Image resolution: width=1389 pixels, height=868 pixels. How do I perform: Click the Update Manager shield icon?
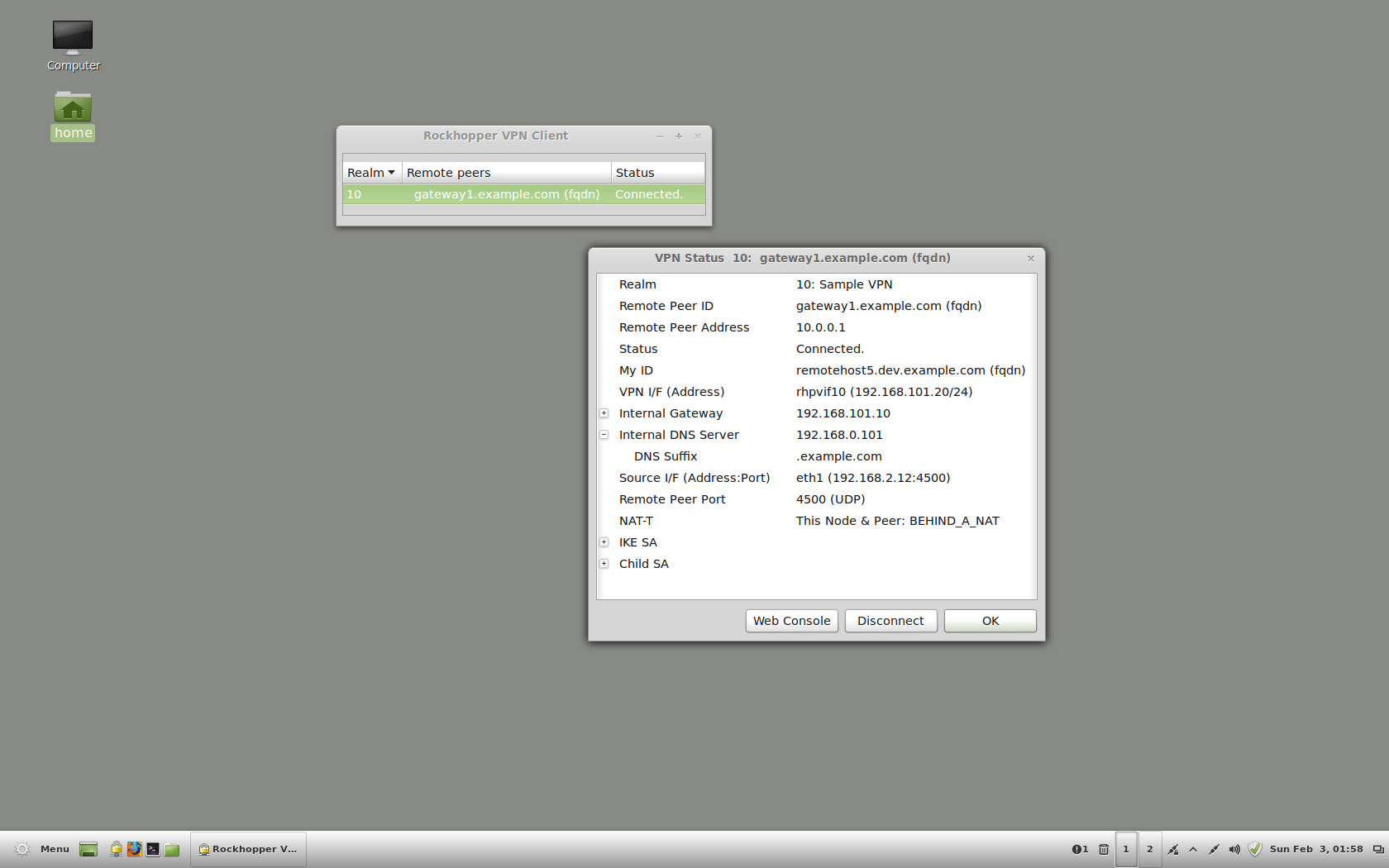[1255, 849]
